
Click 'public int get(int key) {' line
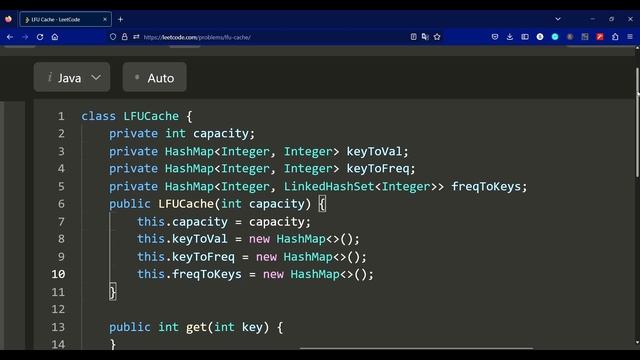click(x=196, y=327)
